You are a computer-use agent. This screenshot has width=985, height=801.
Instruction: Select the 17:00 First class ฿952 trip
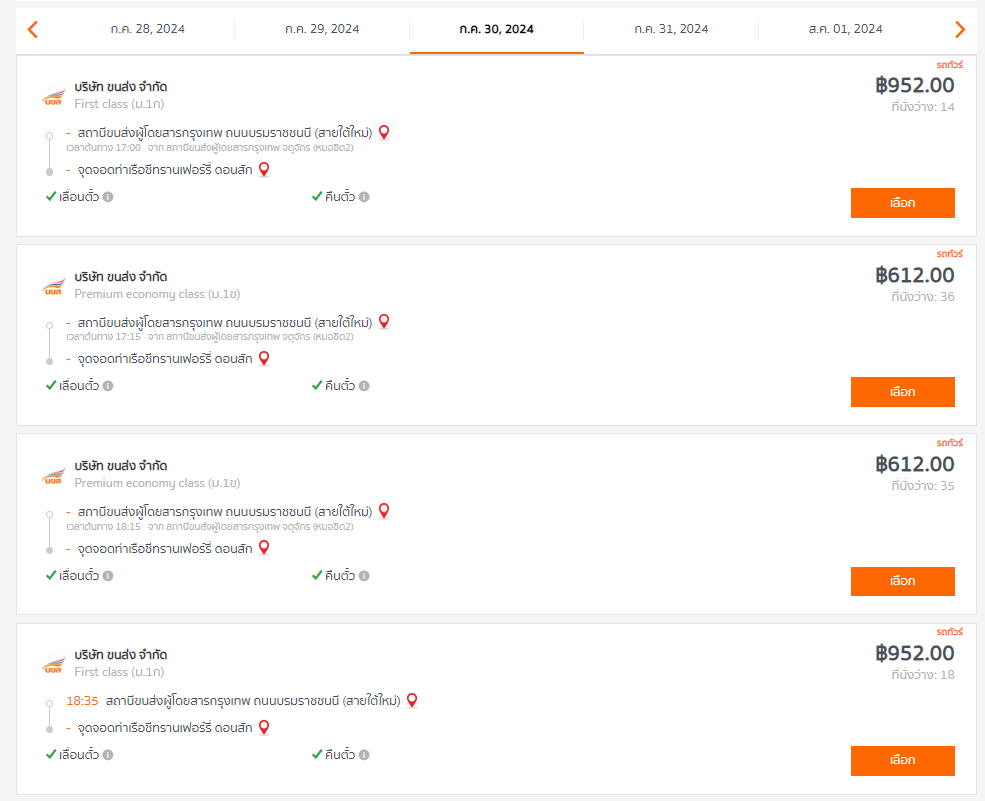click(903, 203)
